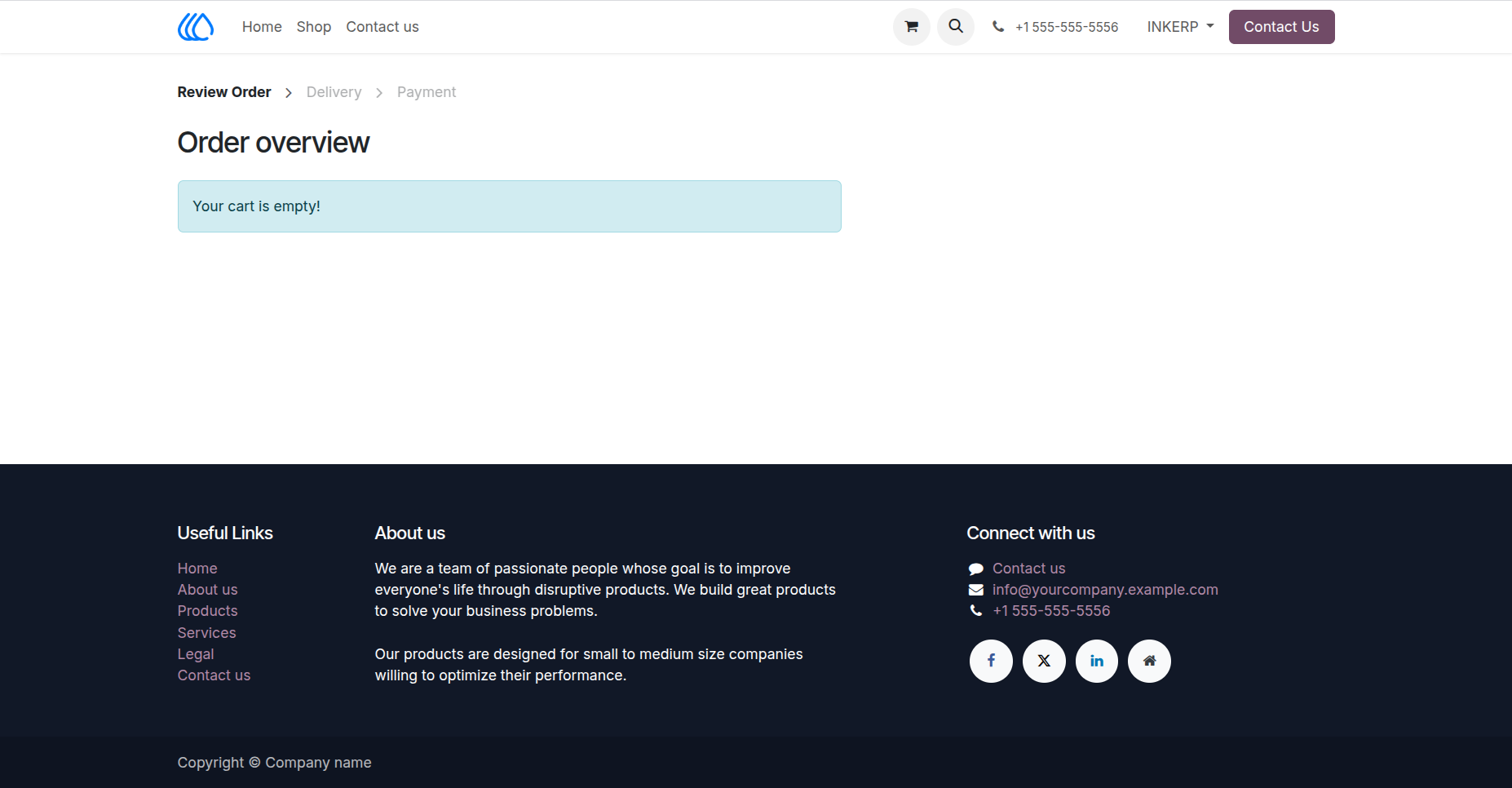Open the search magnifier icon
This screenshot has height=788, width=1512.
(956, 27)
